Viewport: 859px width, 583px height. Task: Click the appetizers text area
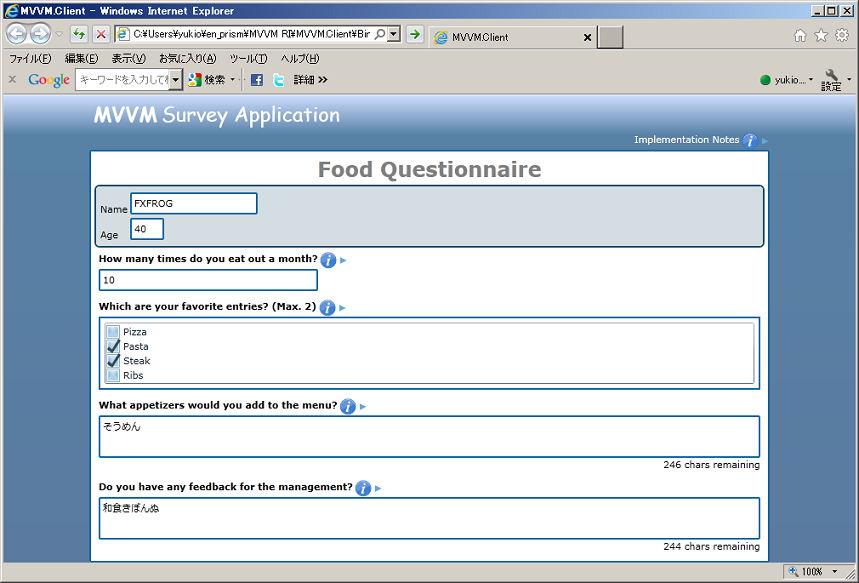429,437
